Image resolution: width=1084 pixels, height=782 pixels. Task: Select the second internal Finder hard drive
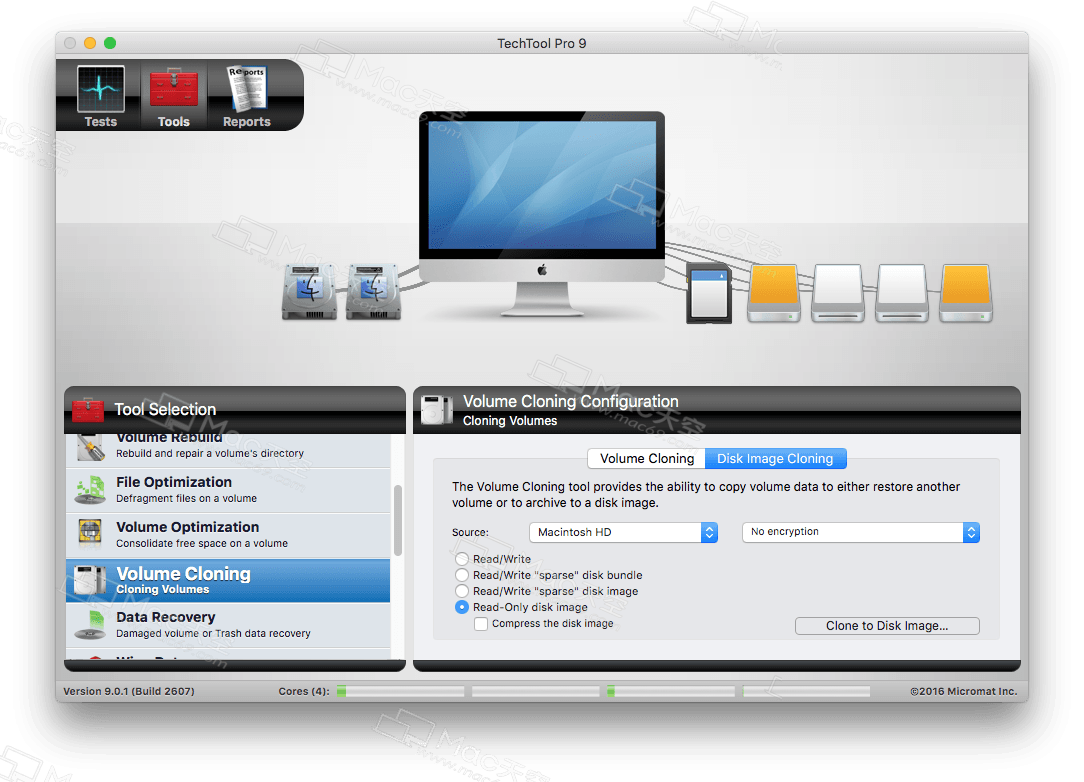pyautogui.click(x=373, y=291)
